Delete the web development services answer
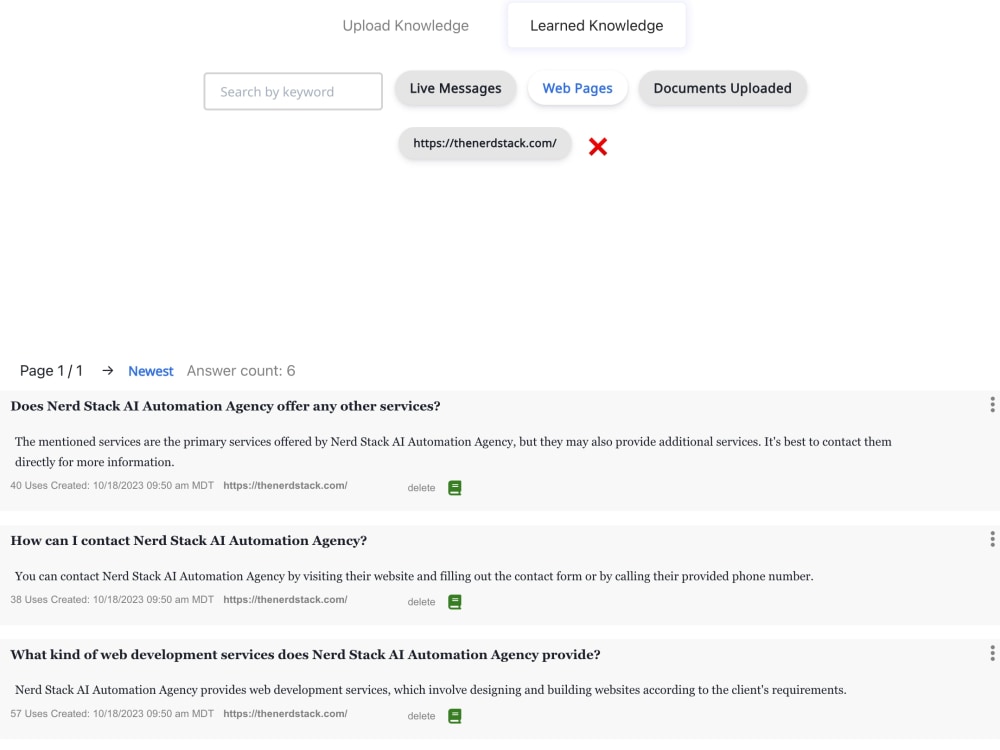The width and height of the screenshot is (1000, 750). point(421,715)
